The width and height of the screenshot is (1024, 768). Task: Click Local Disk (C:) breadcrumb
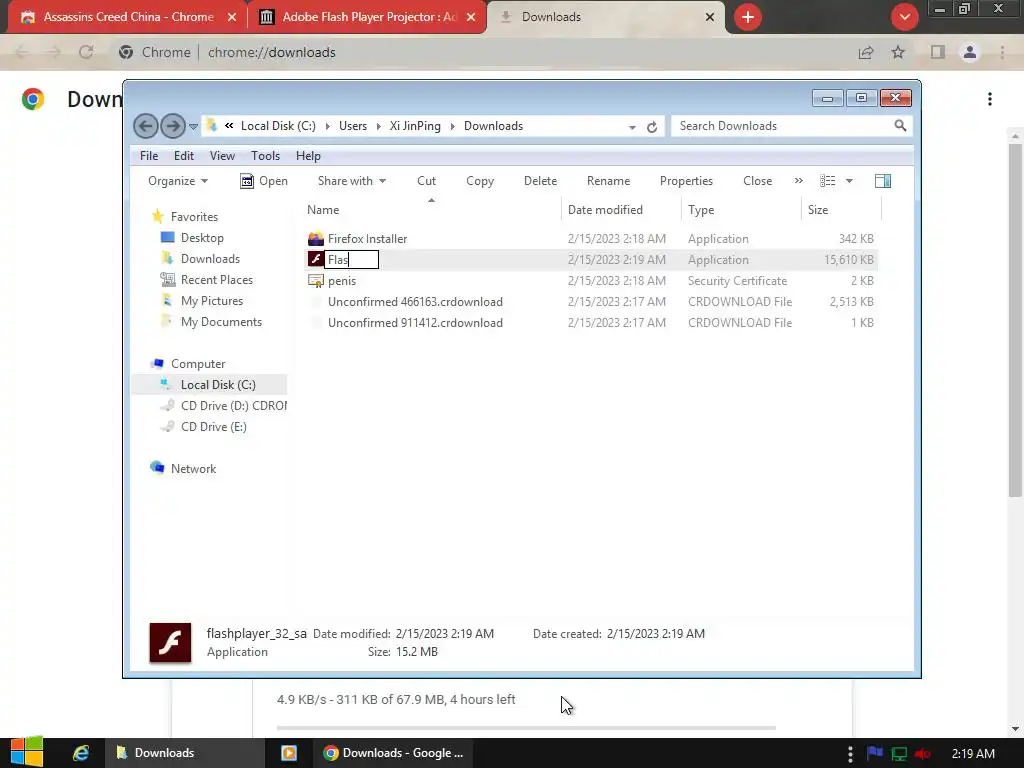click(x=278, y=126)
